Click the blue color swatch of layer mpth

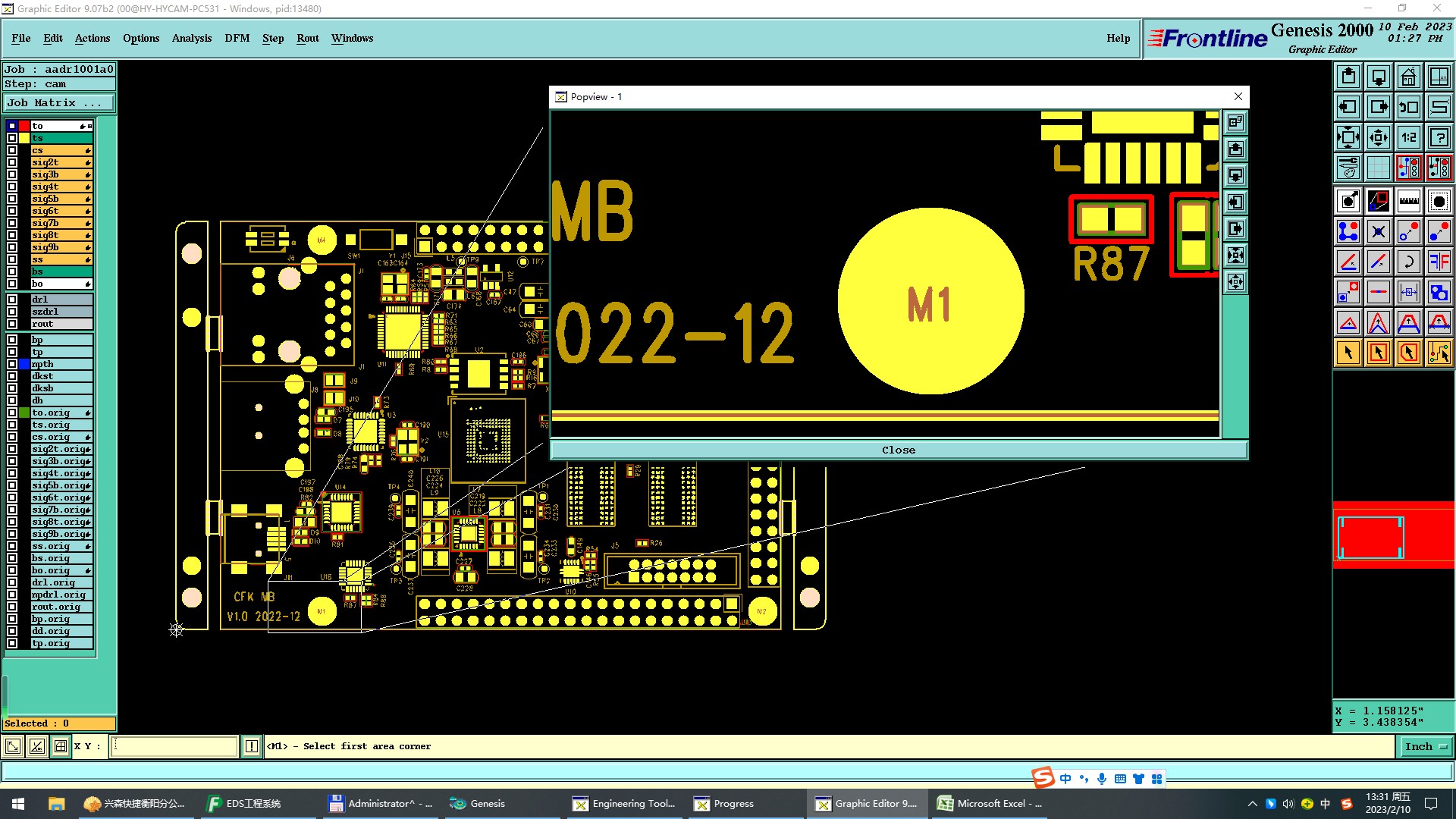[x=24, y=364]
